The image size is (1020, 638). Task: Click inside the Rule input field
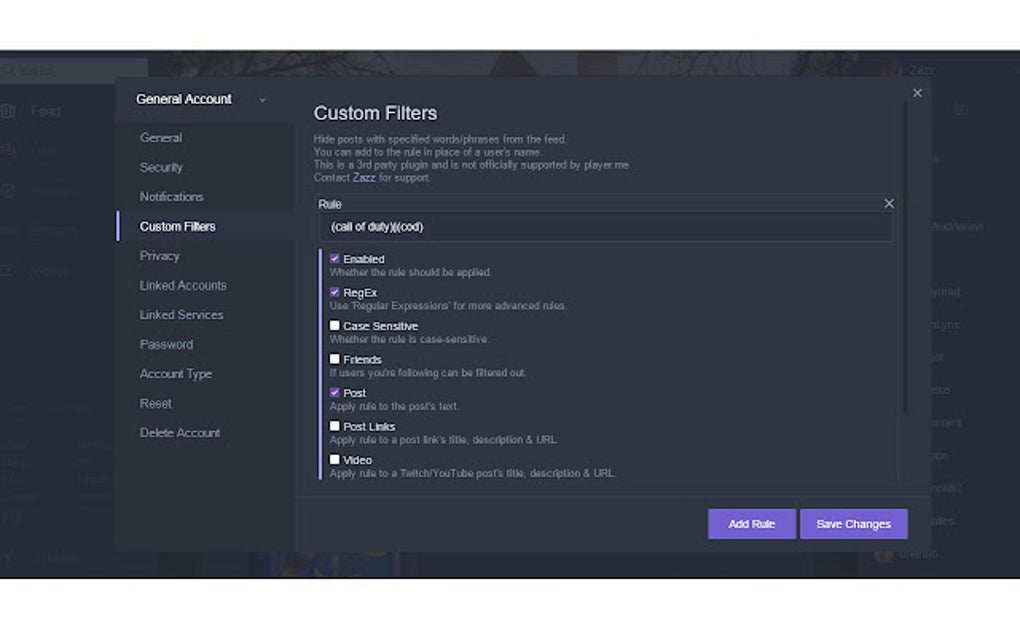(600, 226)
